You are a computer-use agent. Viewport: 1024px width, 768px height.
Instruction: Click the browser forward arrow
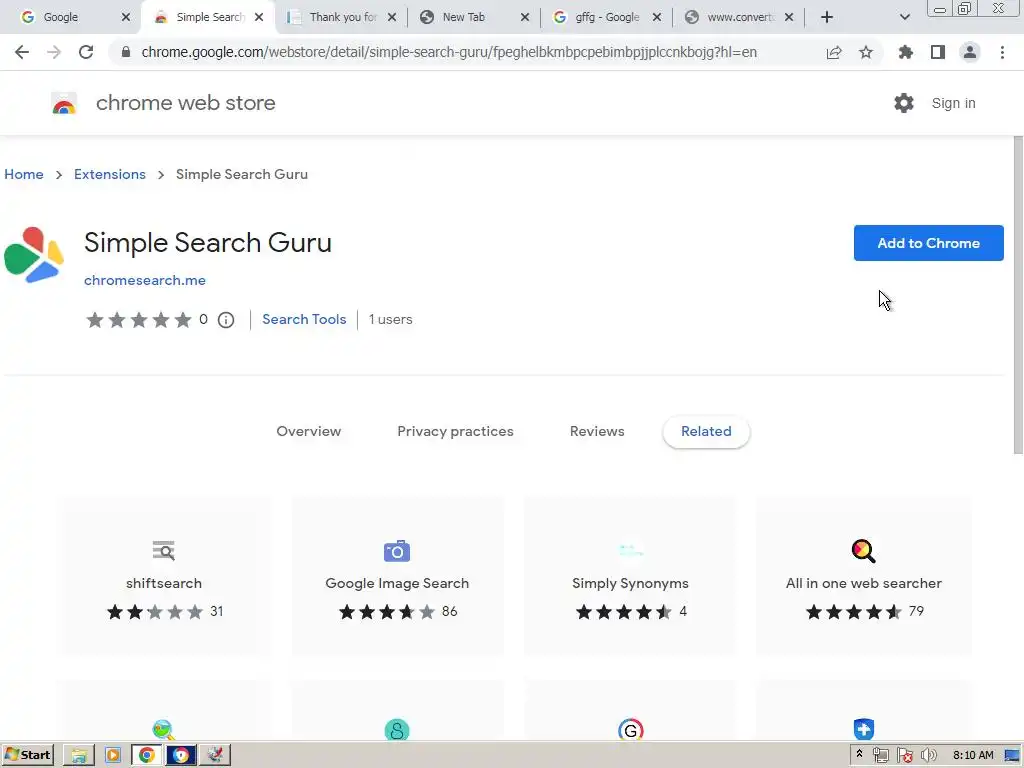click(54, 52)
